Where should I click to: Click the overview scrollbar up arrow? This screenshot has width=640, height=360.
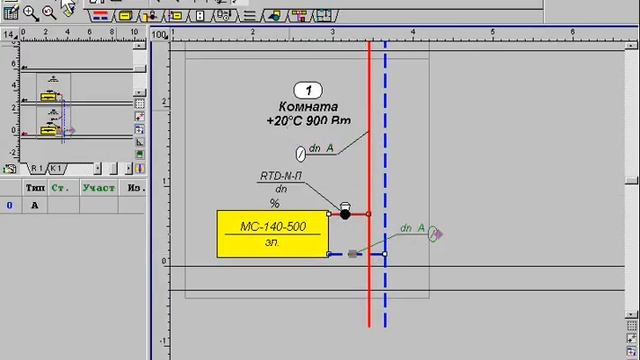coord(140,46)
